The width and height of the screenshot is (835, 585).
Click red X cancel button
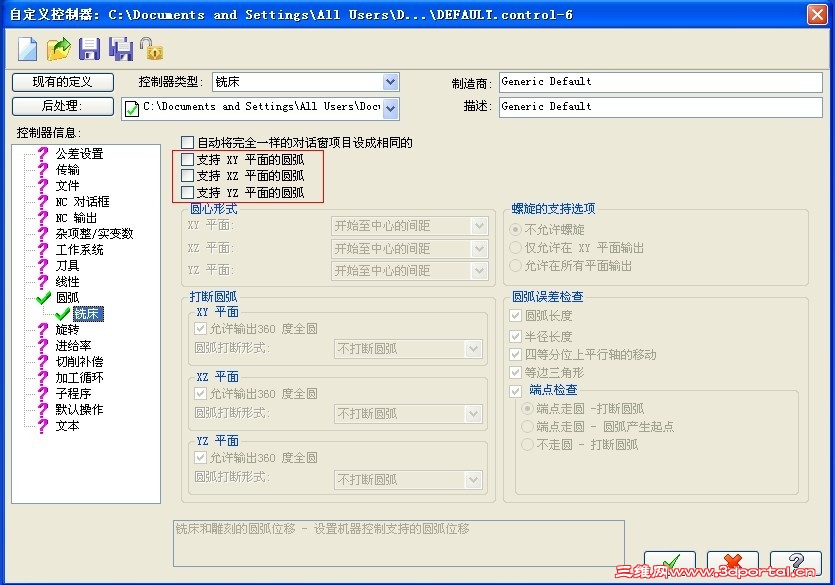click(733, 564)
